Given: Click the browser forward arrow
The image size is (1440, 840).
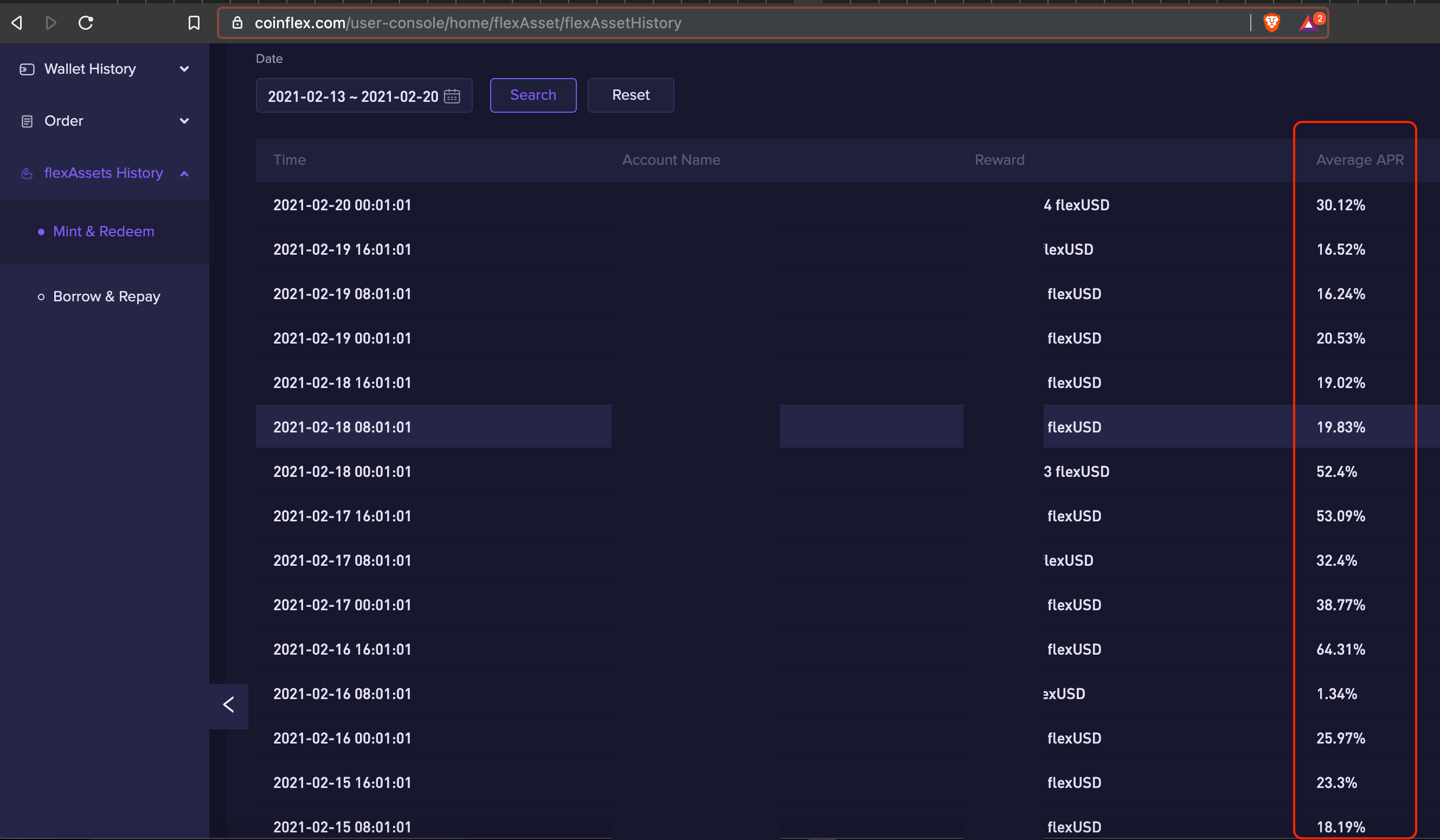Looking at the screenshot, I should point(51,23).
